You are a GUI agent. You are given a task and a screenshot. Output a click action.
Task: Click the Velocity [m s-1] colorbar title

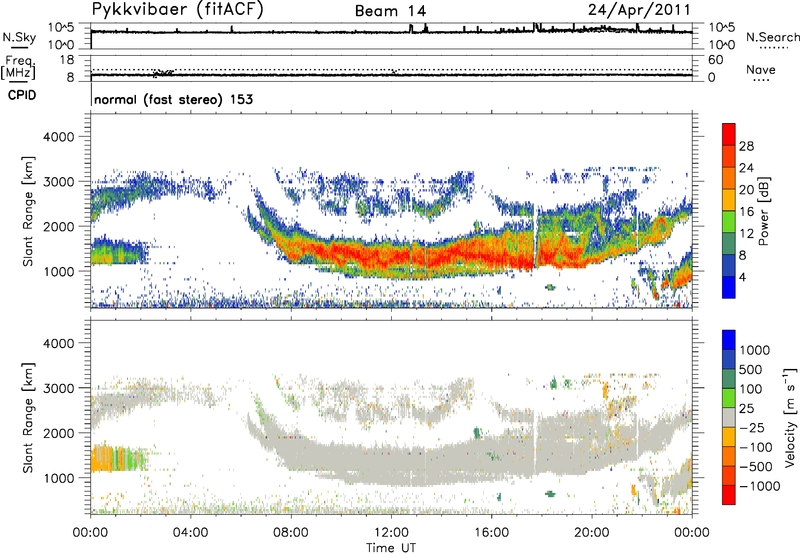[x=790, y=417]
